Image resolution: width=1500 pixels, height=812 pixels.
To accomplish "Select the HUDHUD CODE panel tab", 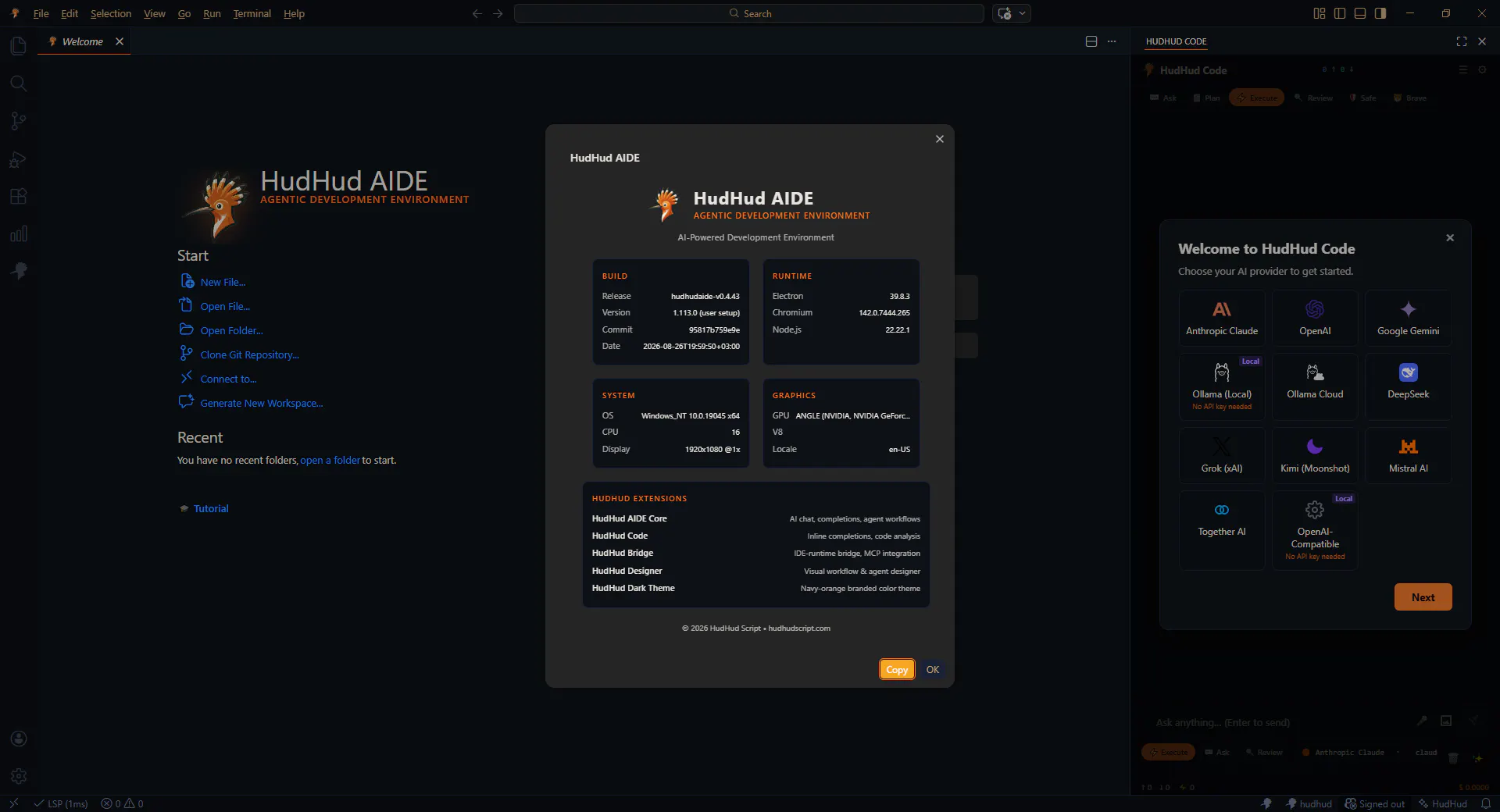I will (1176, 41).
